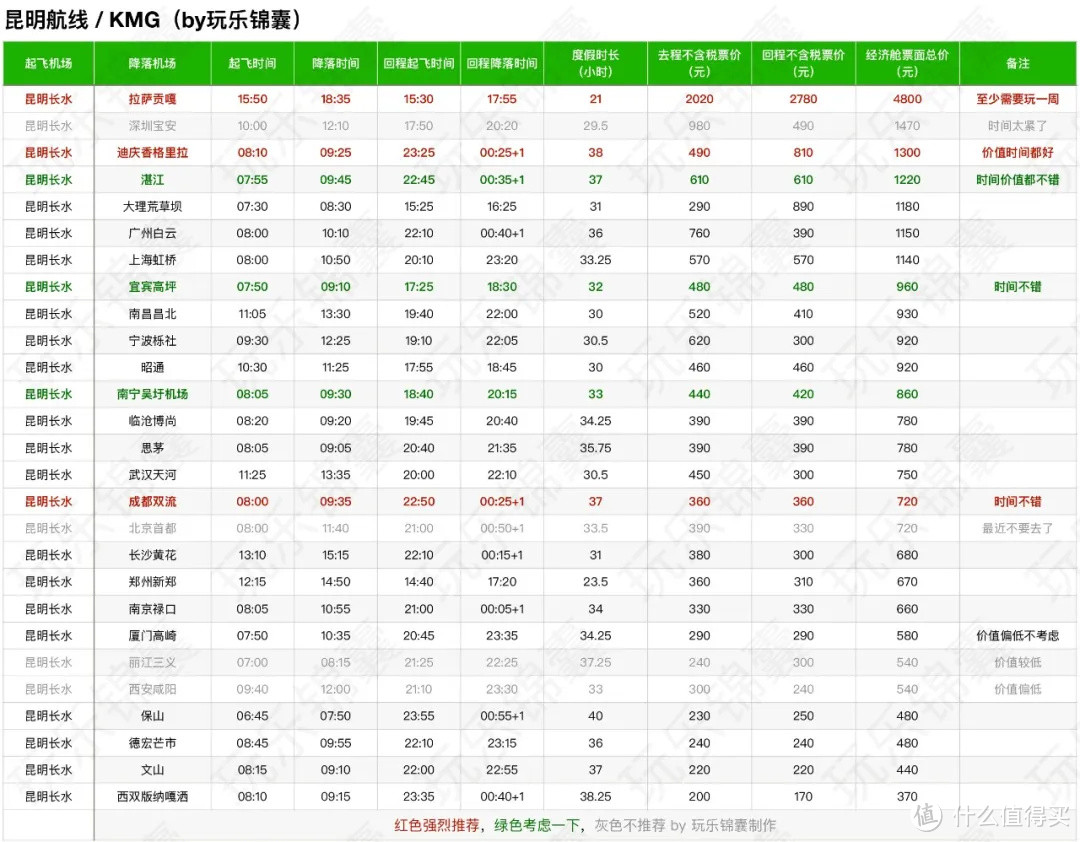Select the 郑州新郑 cell
Image resolution: width=1080 pixels, height=842 pixels.
(152, 582)
